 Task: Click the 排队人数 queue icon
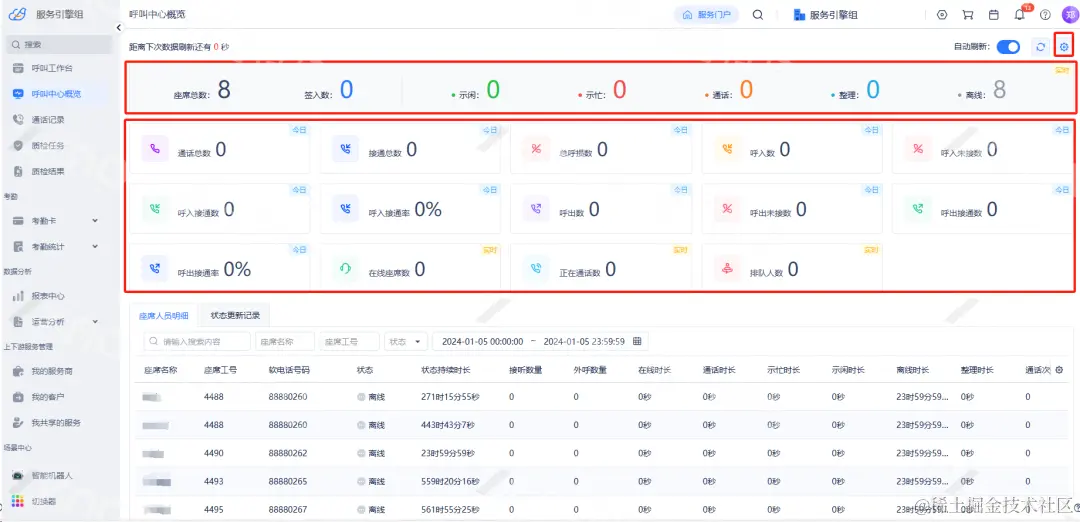click(727, 269)
